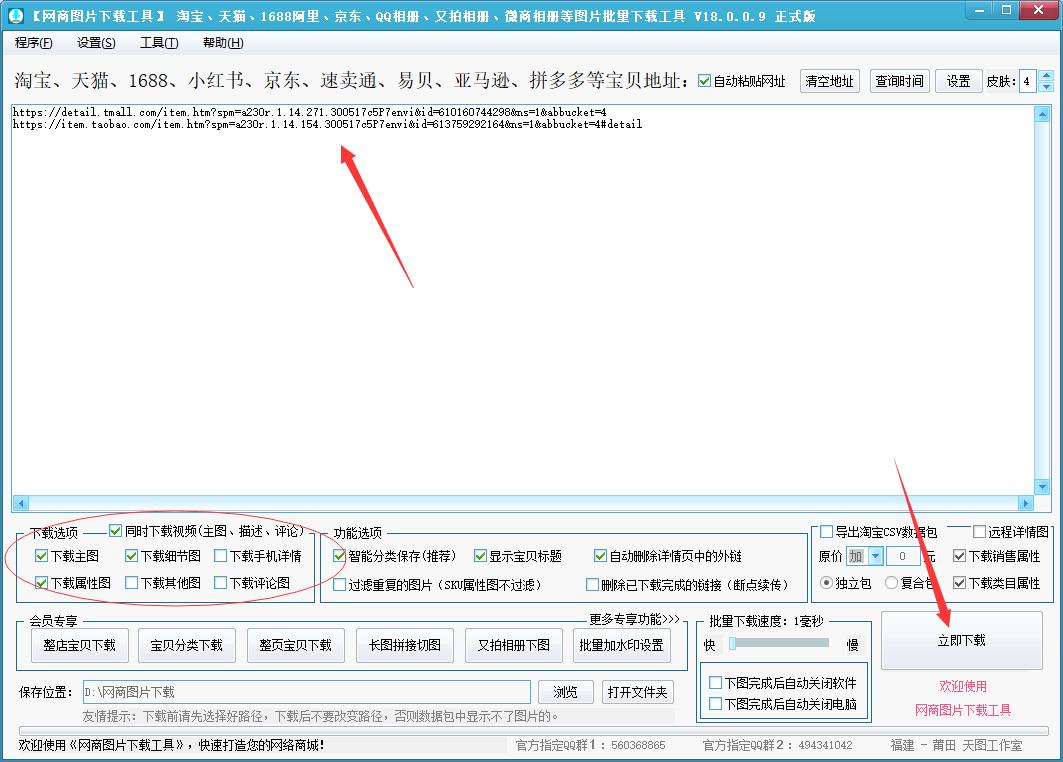Decrease the 皮肤 value with down arrow
Screen dimensions: 1063x762
pyautogui.click(x=1046, y=87)
